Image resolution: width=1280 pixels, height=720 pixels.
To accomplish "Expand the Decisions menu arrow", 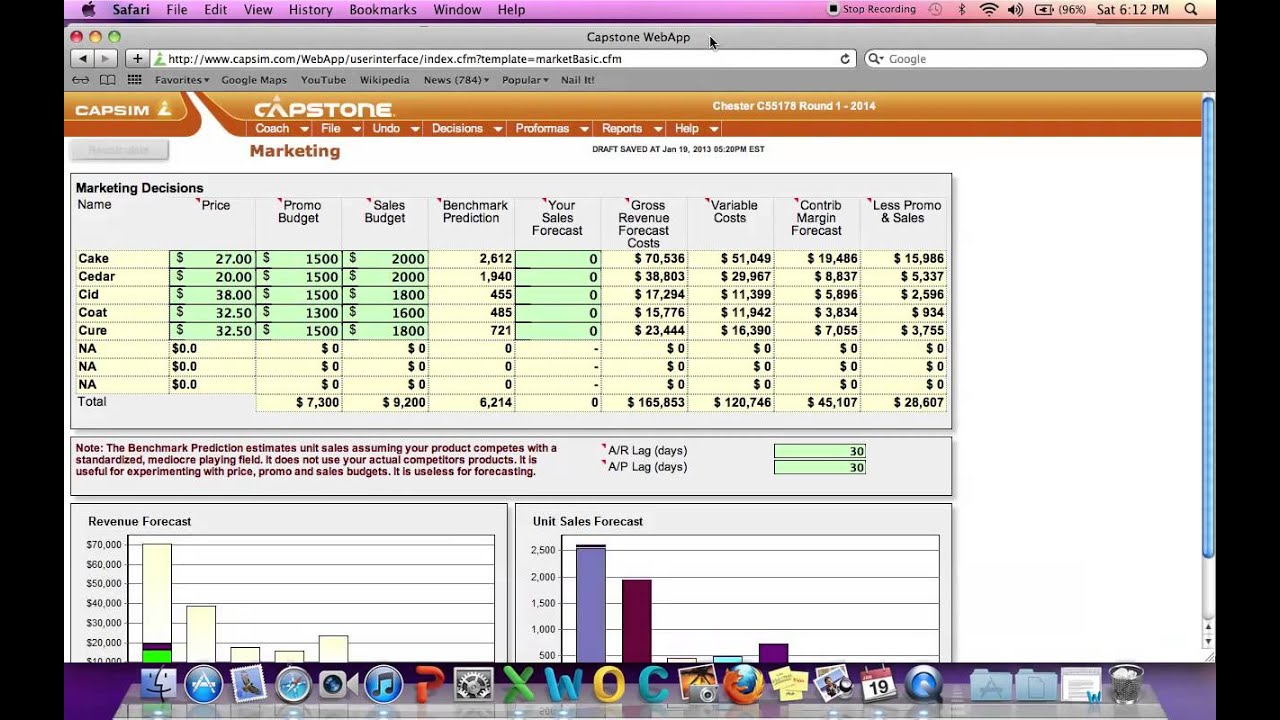I will pyautogui.click(x=497, y=129).
